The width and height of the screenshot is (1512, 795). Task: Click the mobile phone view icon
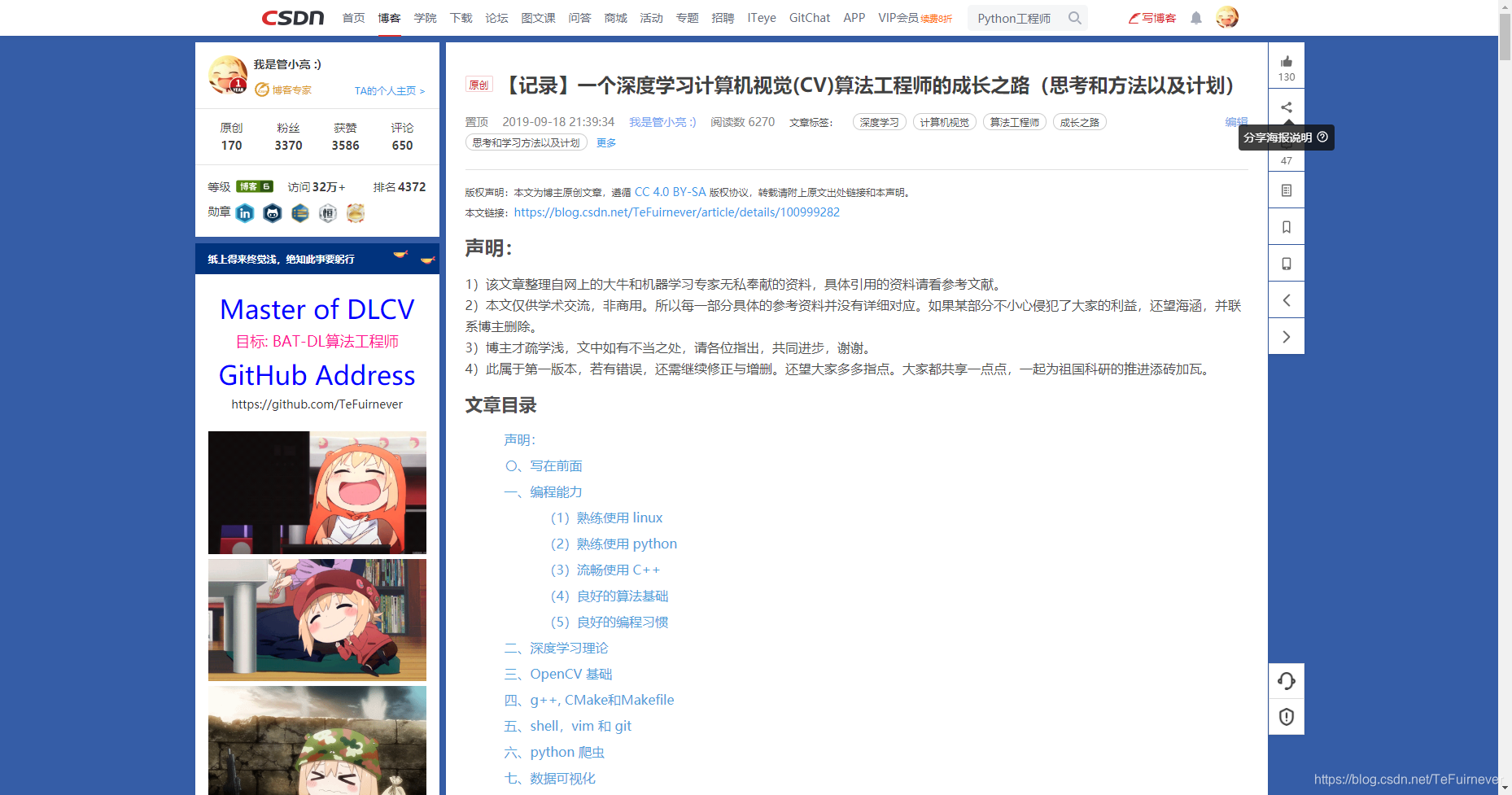[1286, 264]
